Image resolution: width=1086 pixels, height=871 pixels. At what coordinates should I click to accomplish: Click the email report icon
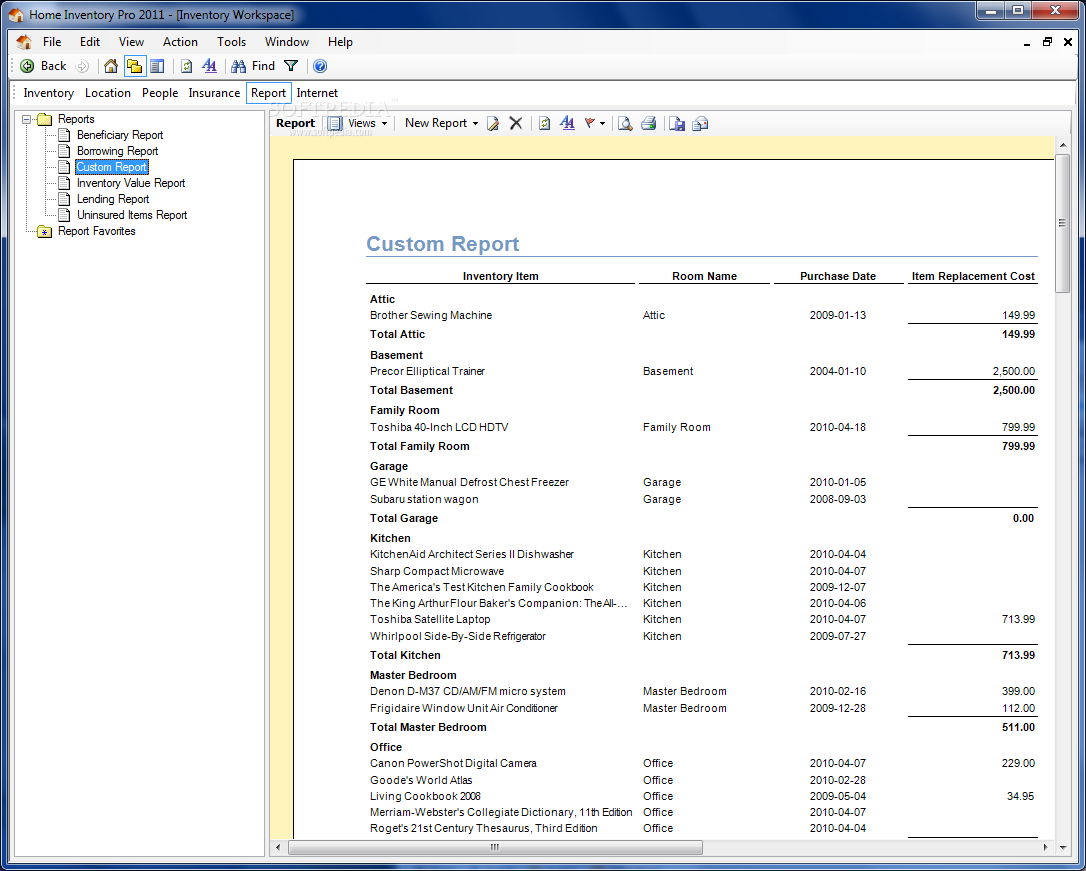(700, 123)
